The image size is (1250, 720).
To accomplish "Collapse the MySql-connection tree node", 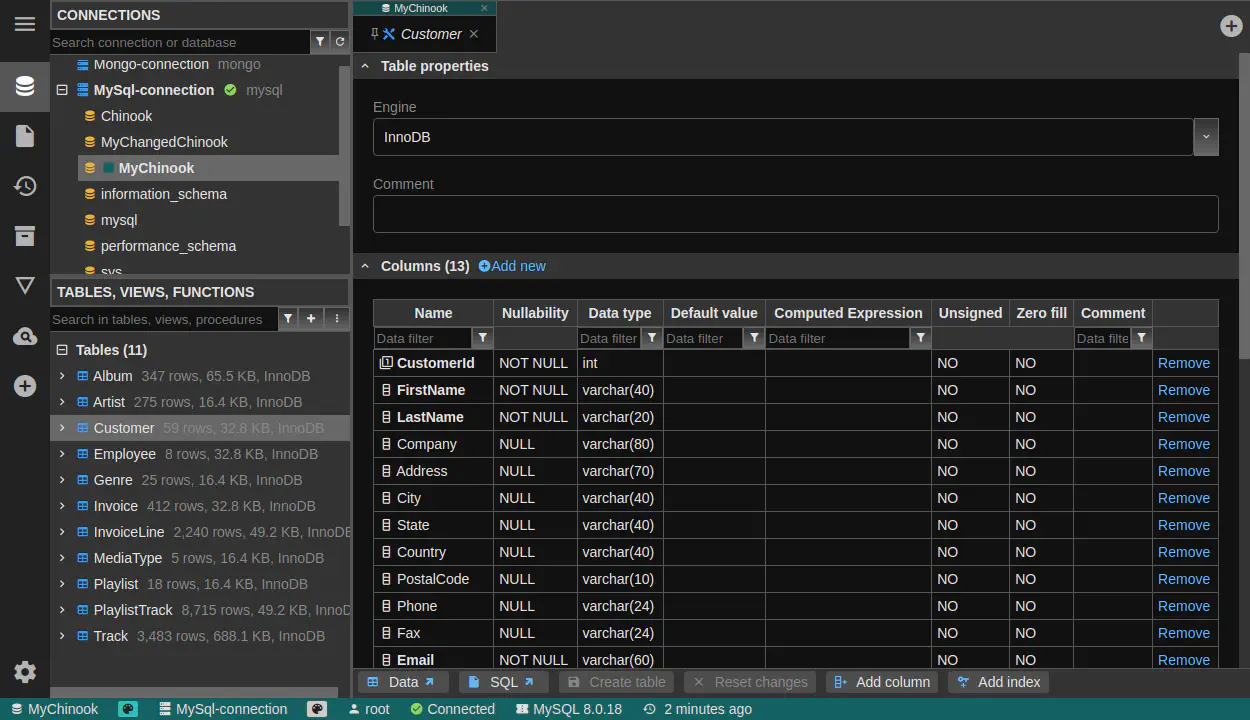I will 62,90.
